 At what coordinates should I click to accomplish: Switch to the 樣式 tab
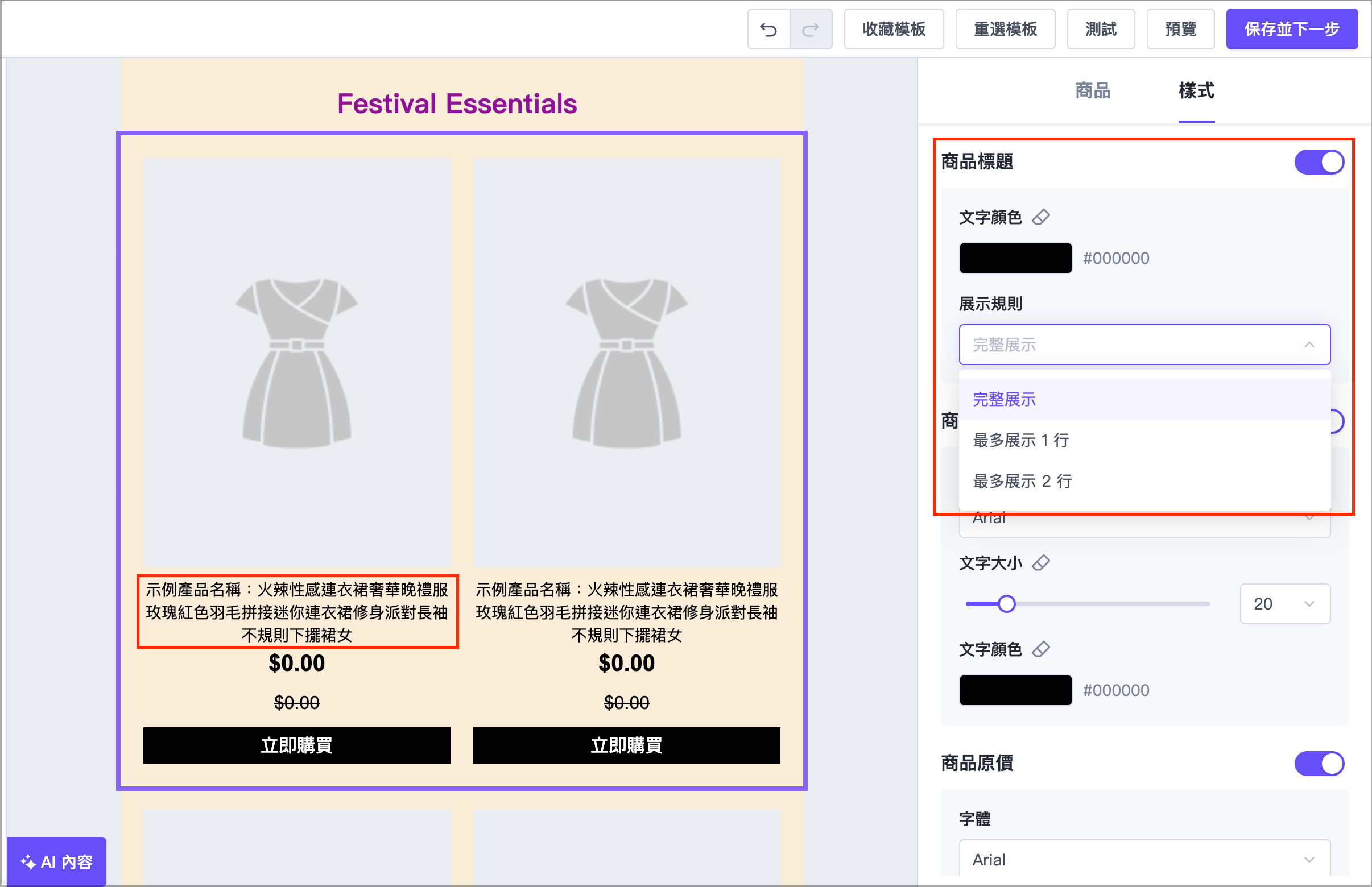coord(1196,90)
